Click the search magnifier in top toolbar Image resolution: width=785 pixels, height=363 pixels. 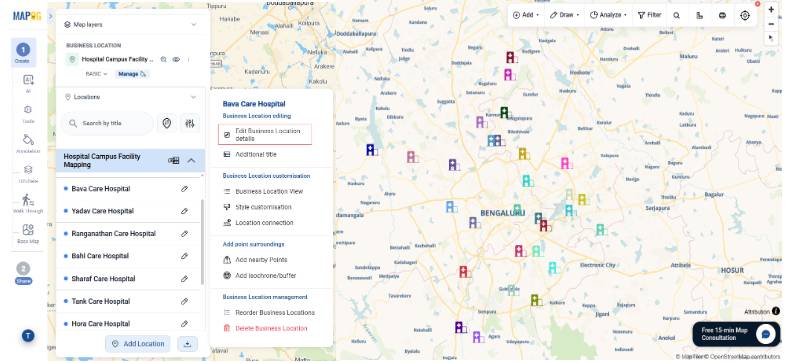coord(676,16)
